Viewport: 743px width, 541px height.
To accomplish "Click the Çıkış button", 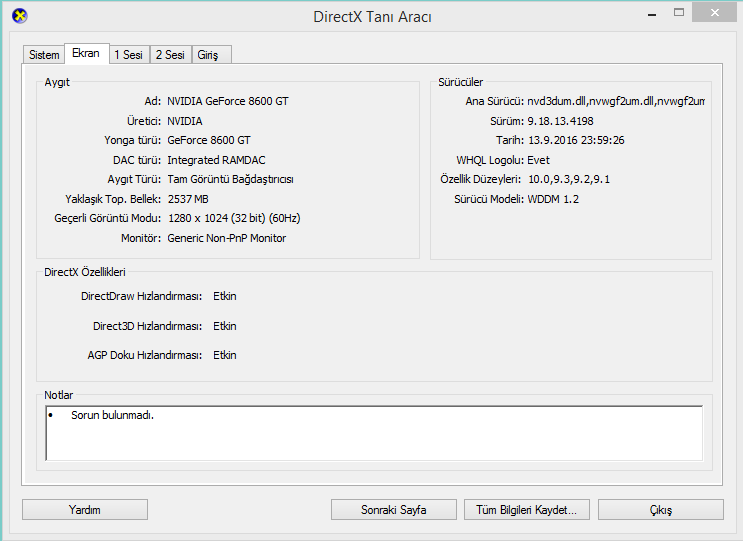I will point(661,510).
